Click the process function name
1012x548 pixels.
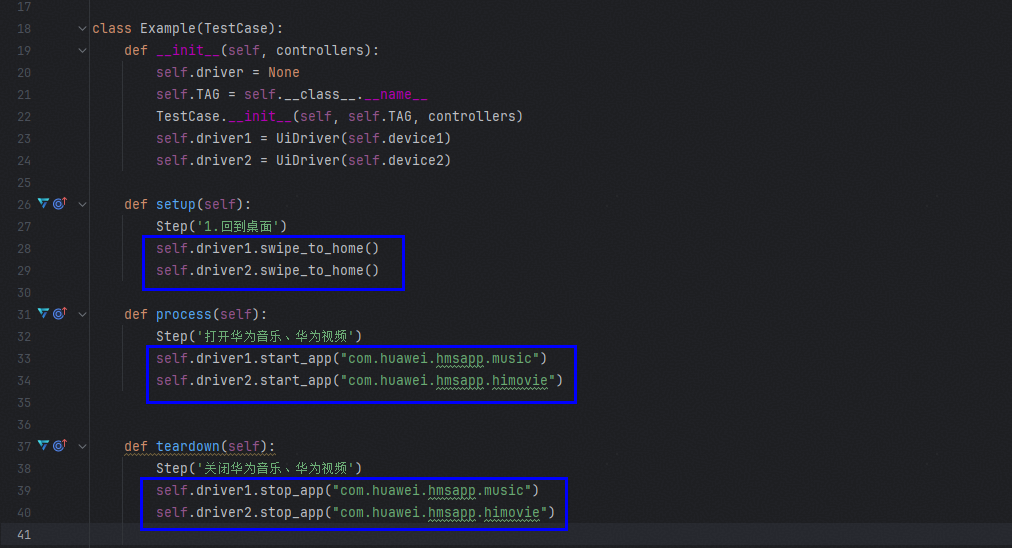coord(183,314)
